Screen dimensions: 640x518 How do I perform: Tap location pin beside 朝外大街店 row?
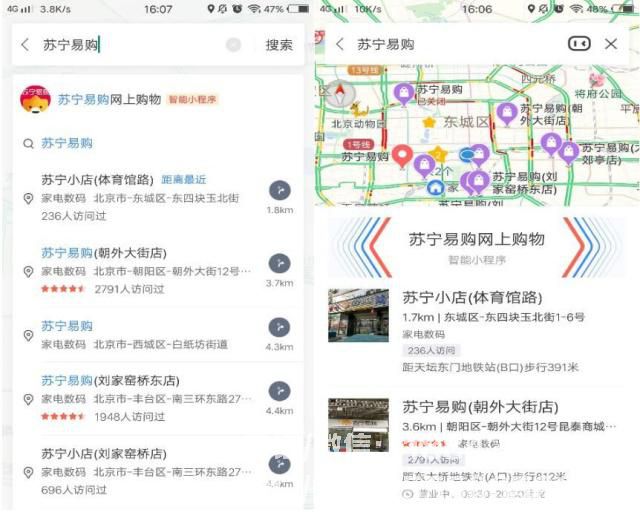[x=28, y=271]
